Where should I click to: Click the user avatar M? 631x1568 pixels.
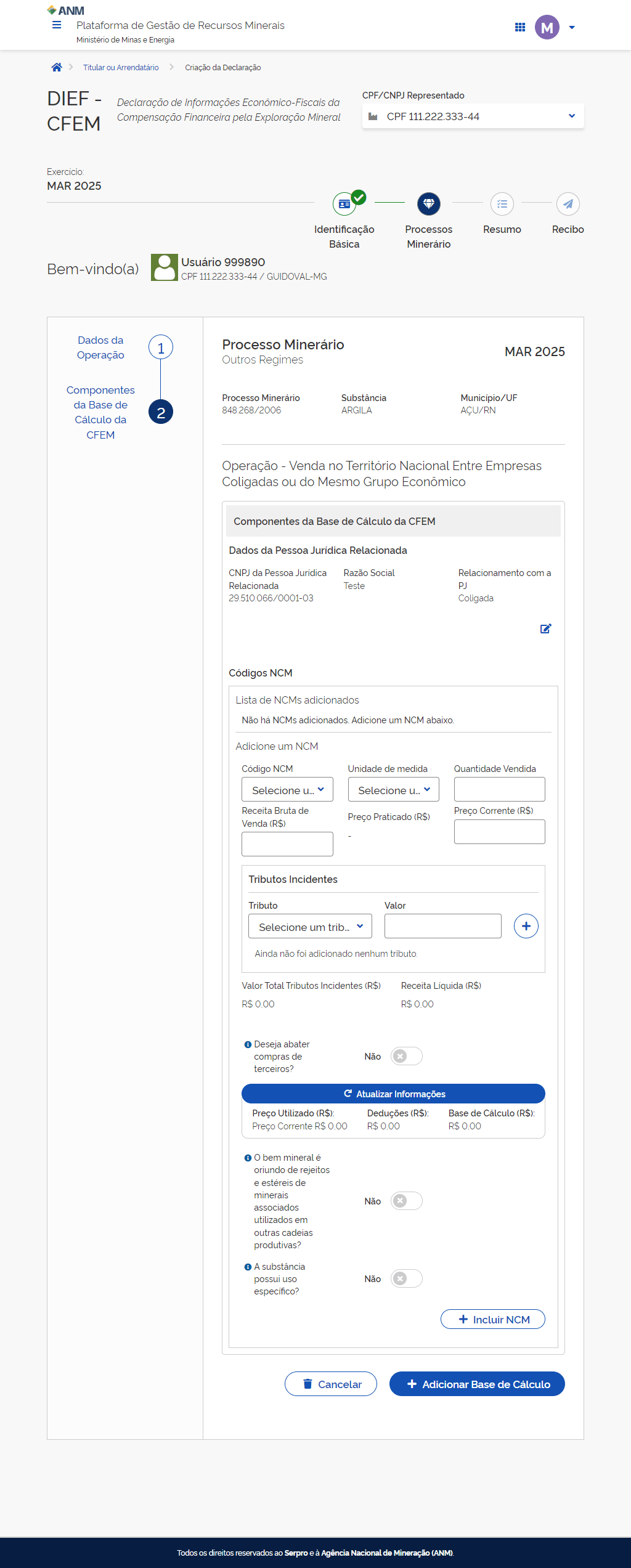click(x=547, y=27)
